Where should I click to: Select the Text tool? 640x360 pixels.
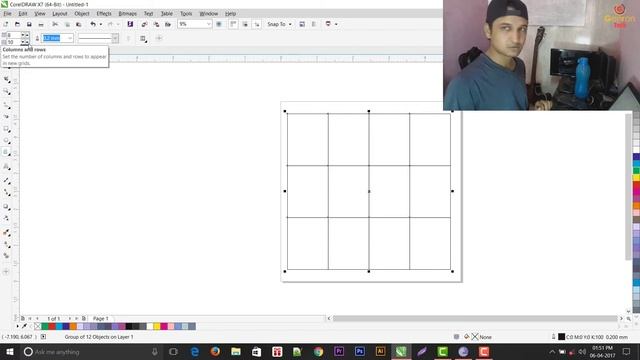point(7,167)
